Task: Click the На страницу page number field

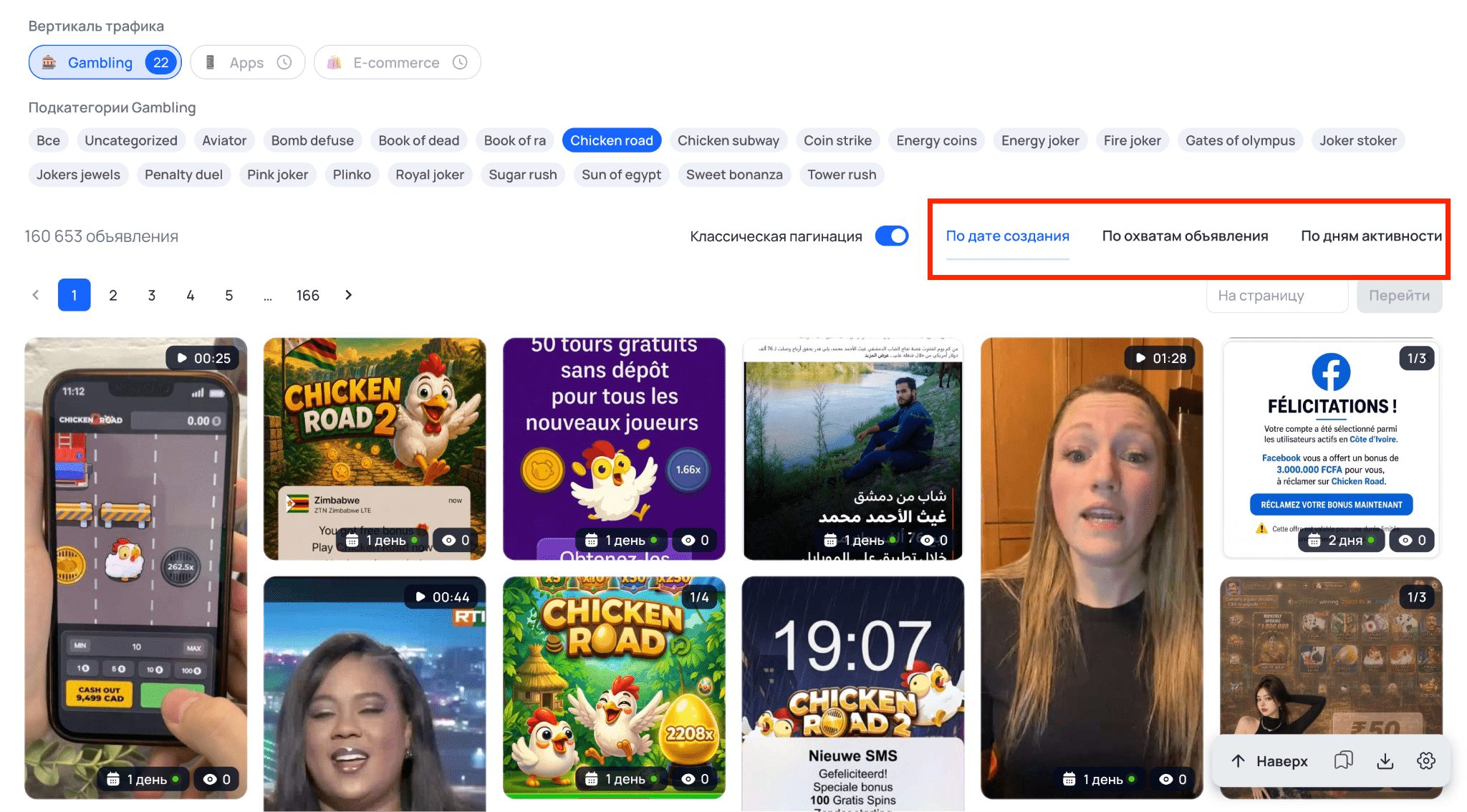Action: 1277,295
